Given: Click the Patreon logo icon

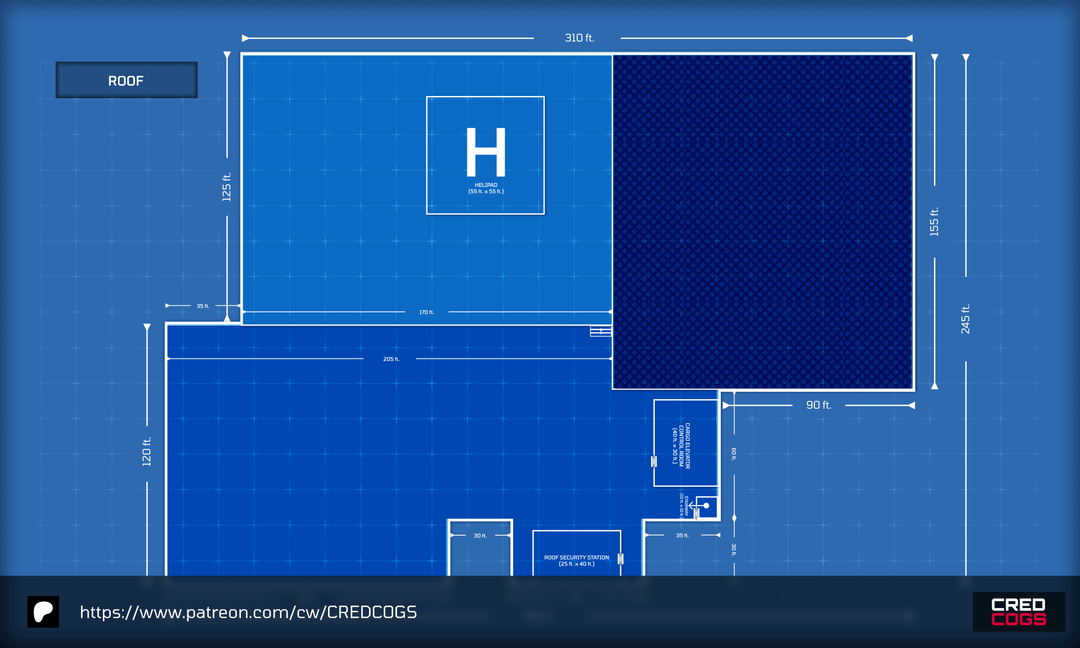Looking at the screenshot, I should tap(43, 612).
